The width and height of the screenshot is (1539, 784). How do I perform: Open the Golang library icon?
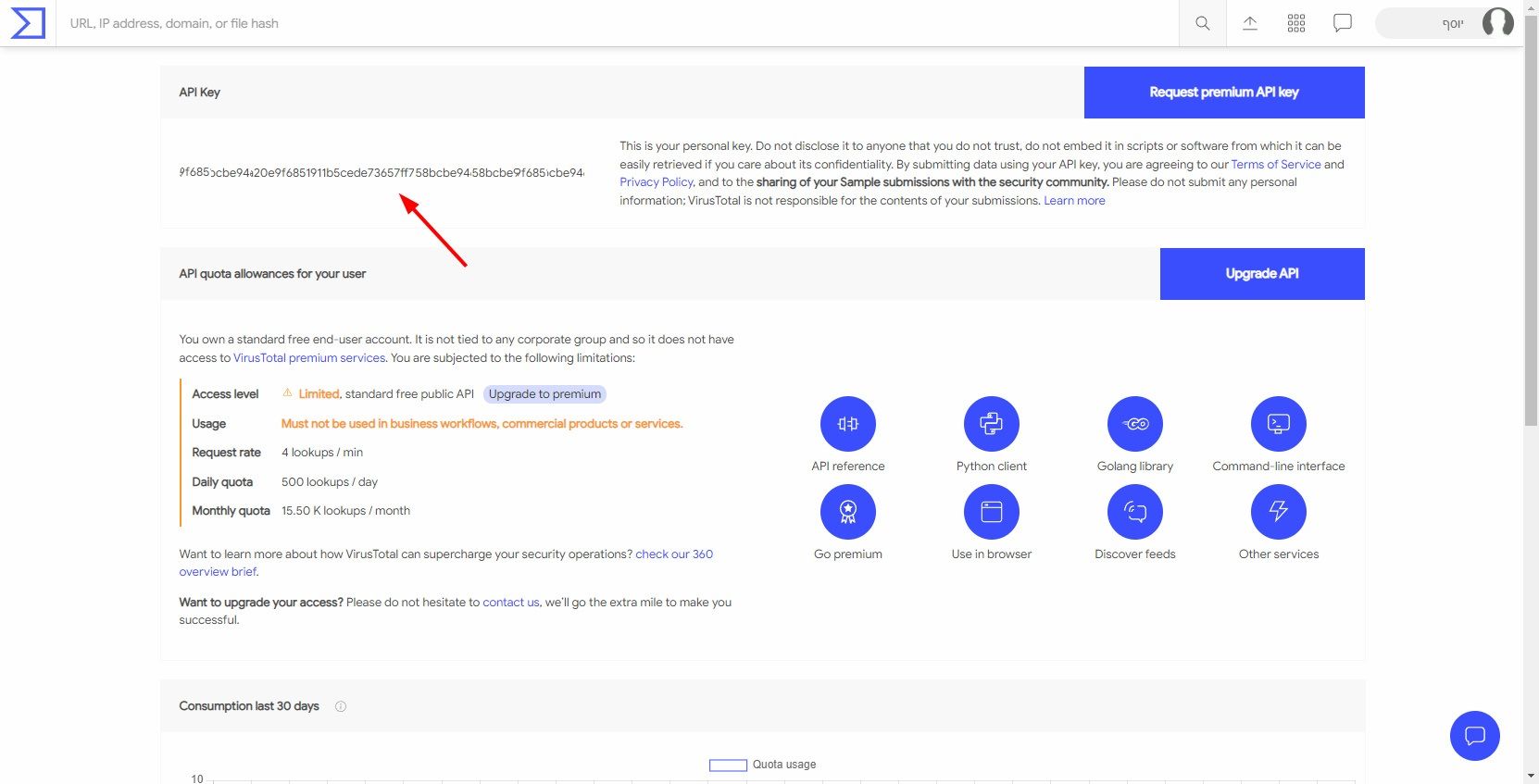point(1134,424)
